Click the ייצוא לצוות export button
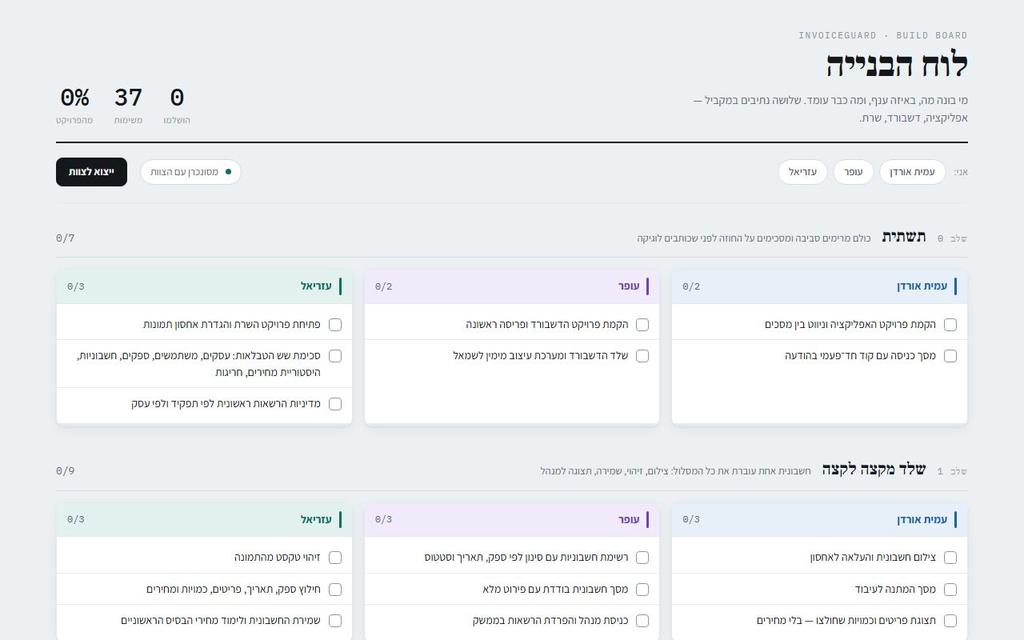This screenshot has width=1024, height=640. [91, 172]
